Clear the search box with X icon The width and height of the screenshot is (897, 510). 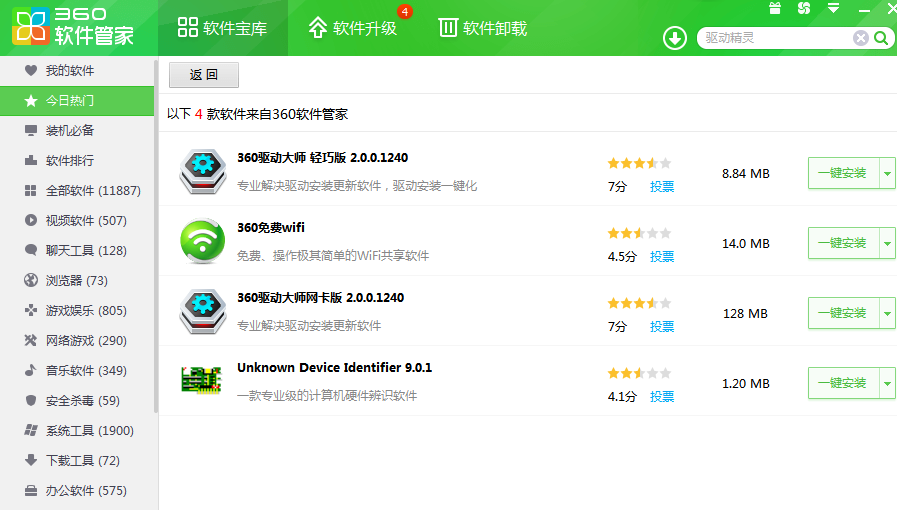(x=860, y=38)
